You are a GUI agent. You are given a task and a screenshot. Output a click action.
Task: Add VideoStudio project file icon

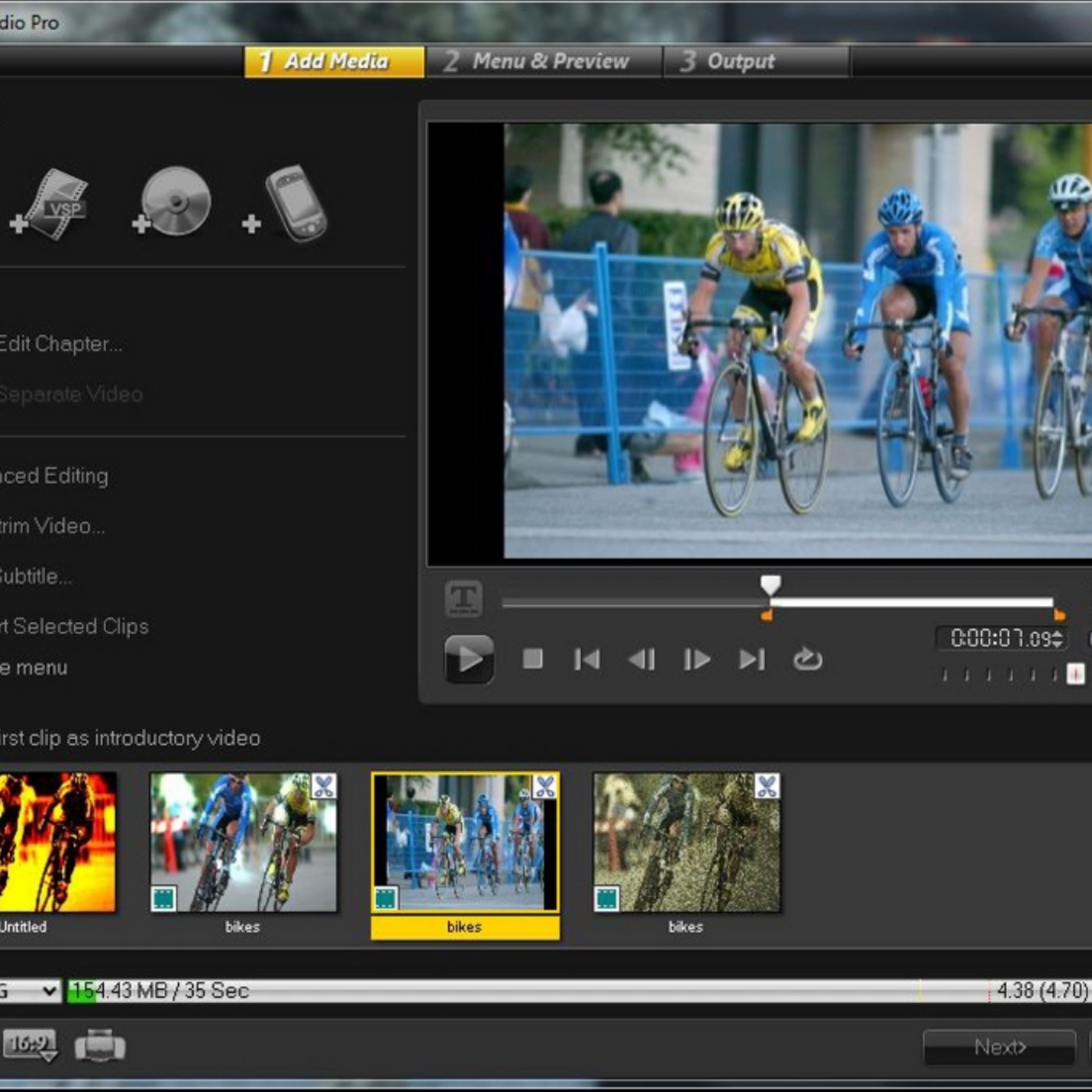(x=51, y=204)
